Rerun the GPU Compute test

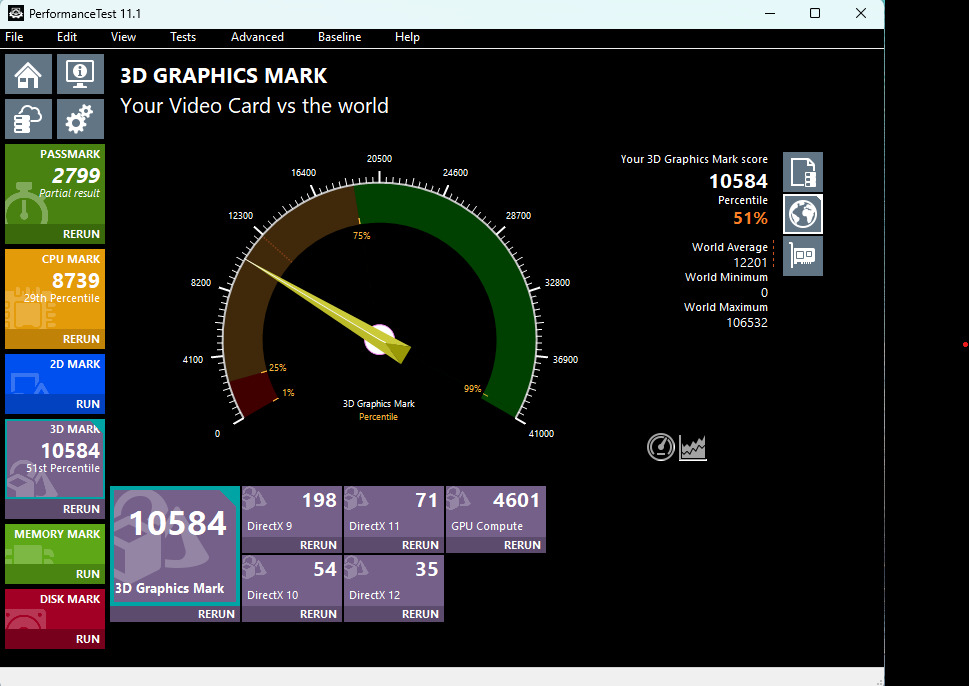tap(522, 545)
